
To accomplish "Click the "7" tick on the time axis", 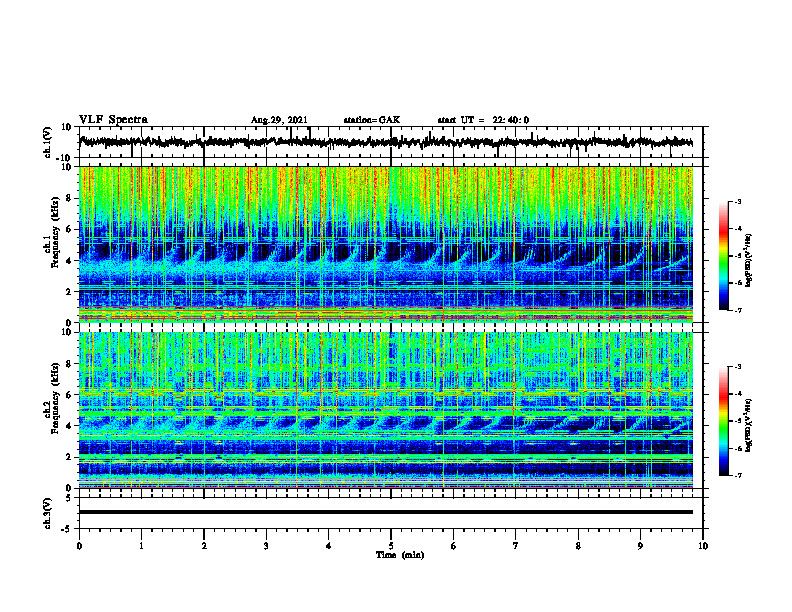I will coord(516,546).
